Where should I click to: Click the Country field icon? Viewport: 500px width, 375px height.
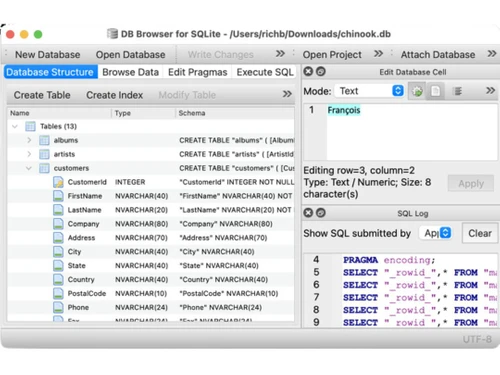pyautogui.click(x=58, y=279)
